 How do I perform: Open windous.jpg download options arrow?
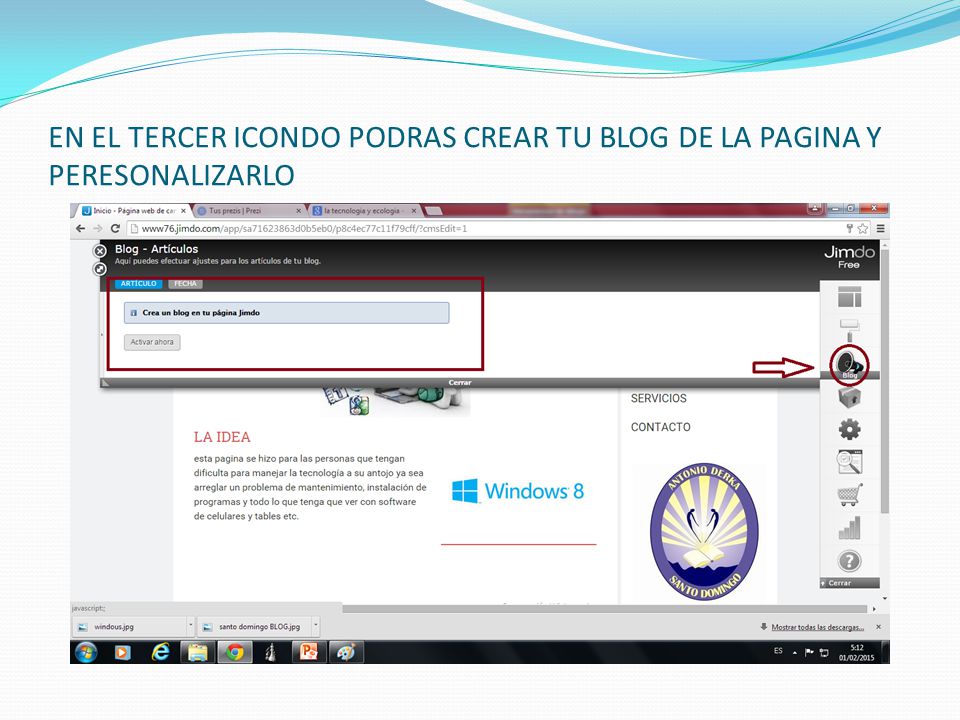coord(190,626)
